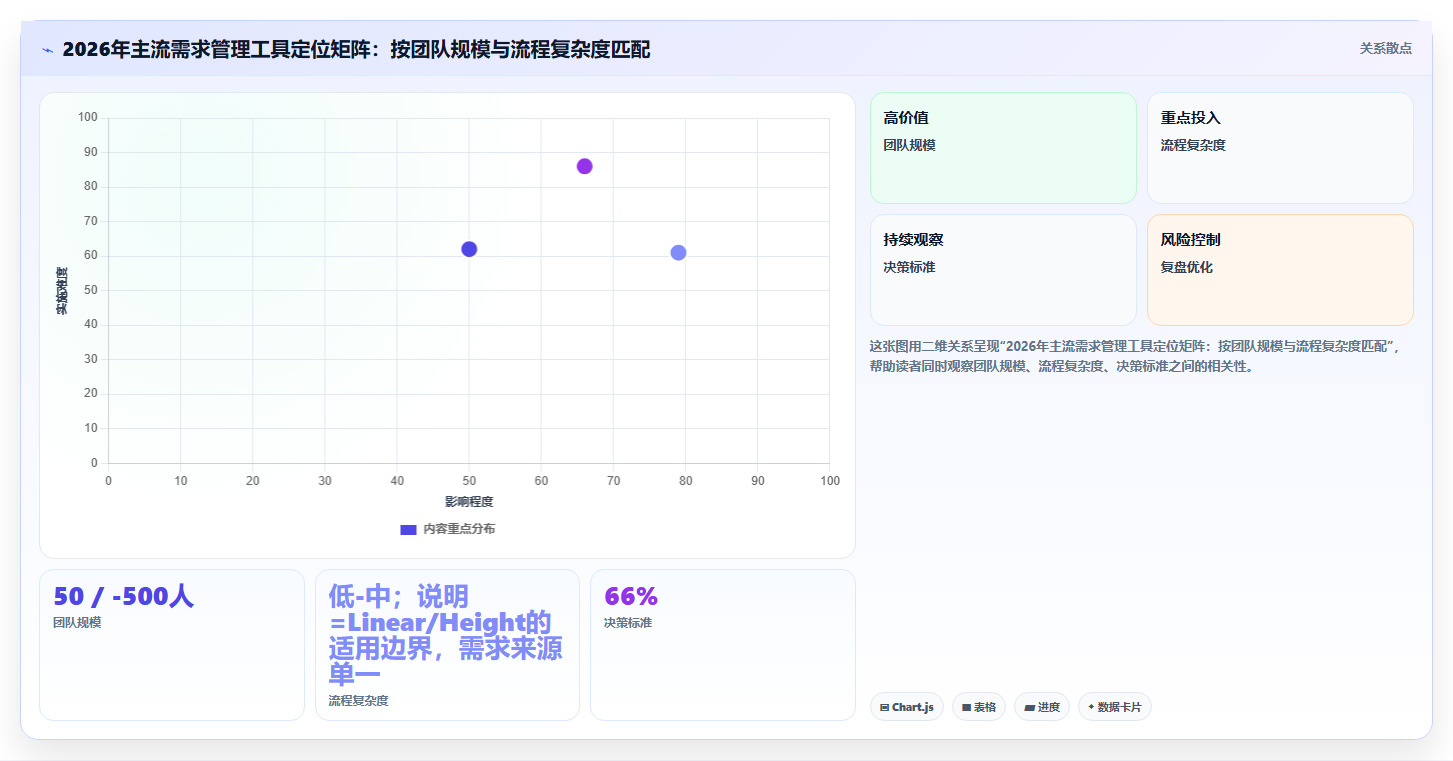
Task: Toggle the 内容重点分布 legend item
Action: click(447, 529)
